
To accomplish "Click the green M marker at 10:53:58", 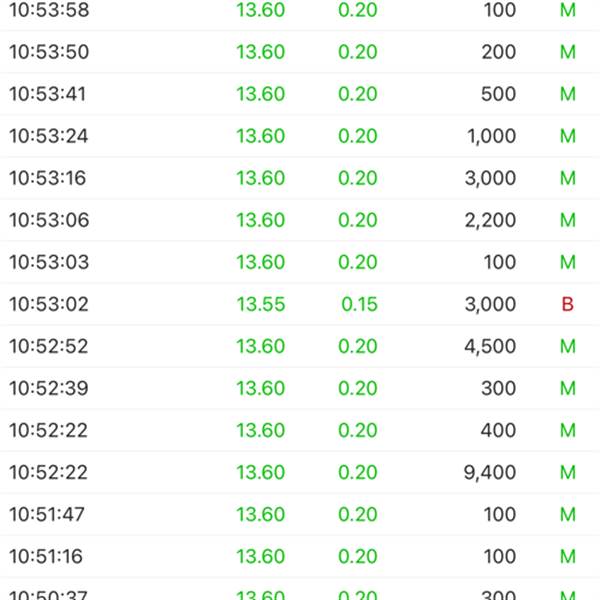I will point(568,10).
